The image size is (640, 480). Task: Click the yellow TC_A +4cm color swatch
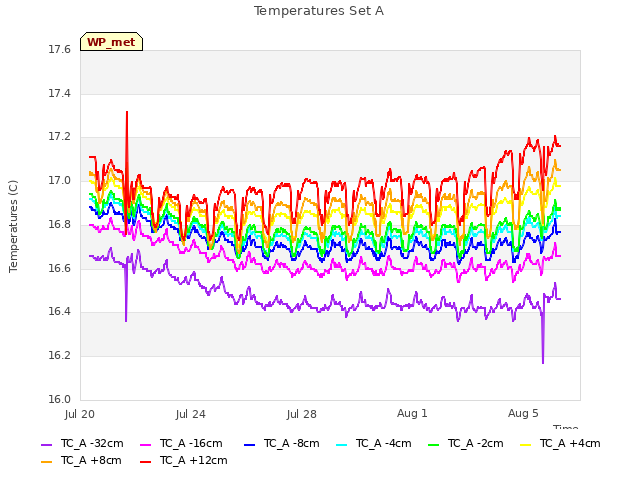pos(525,445)
